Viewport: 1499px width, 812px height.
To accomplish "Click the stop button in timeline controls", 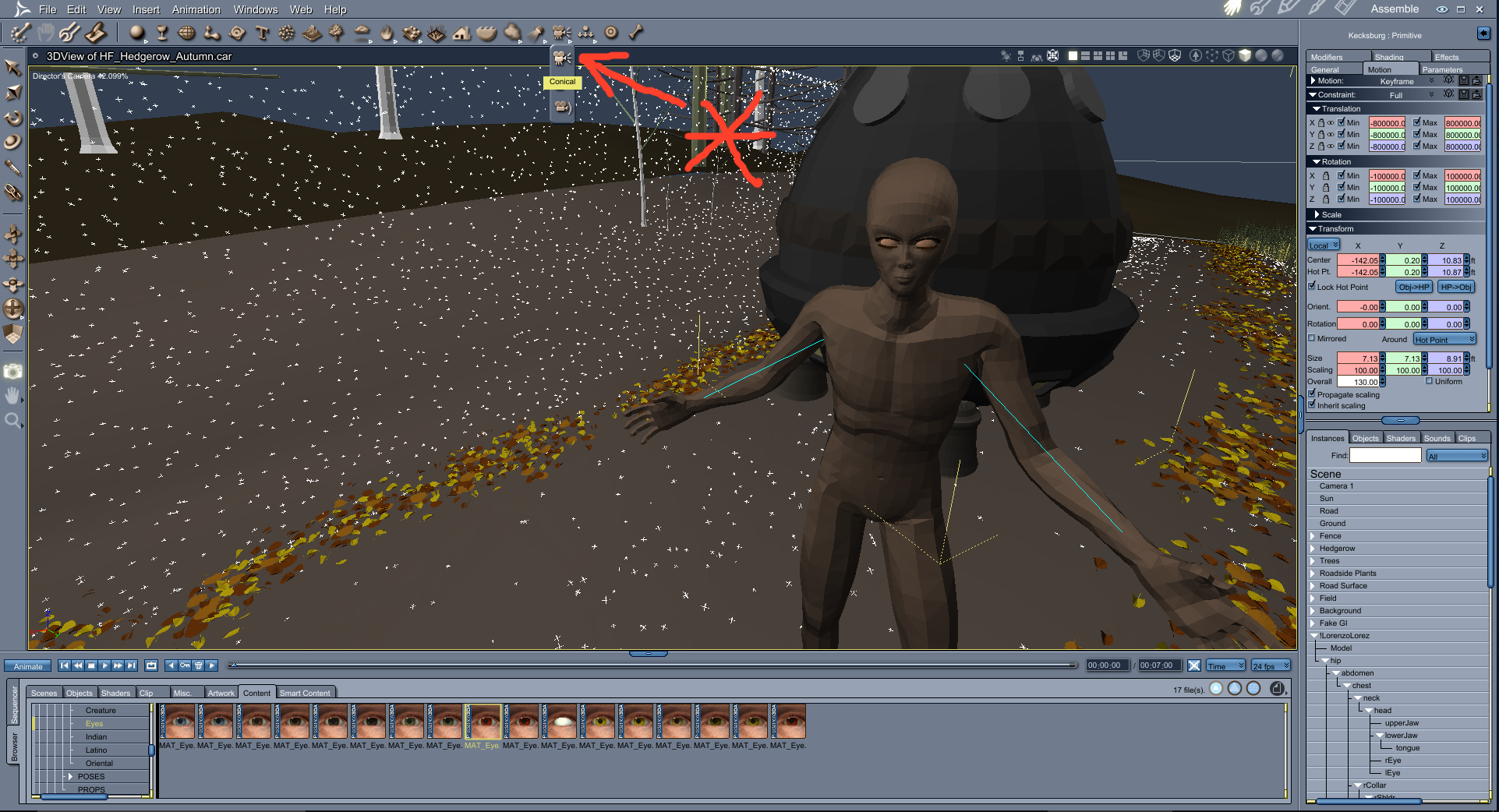I will (x=91, y=665).
